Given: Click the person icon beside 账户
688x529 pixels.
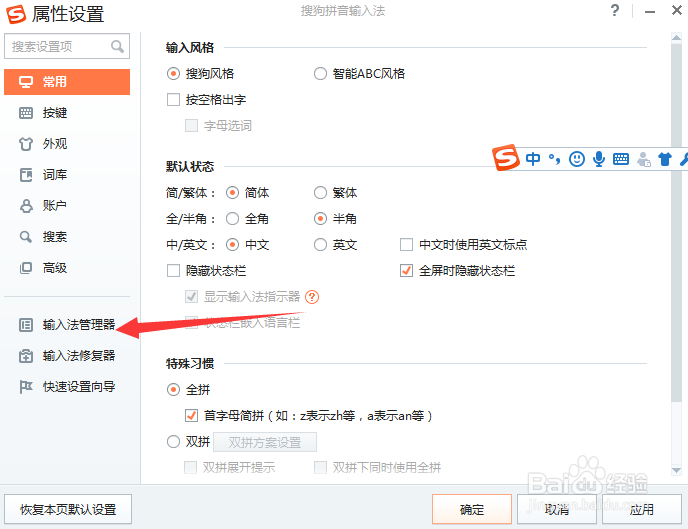Looking at the screenshot, I should (26, 206).
